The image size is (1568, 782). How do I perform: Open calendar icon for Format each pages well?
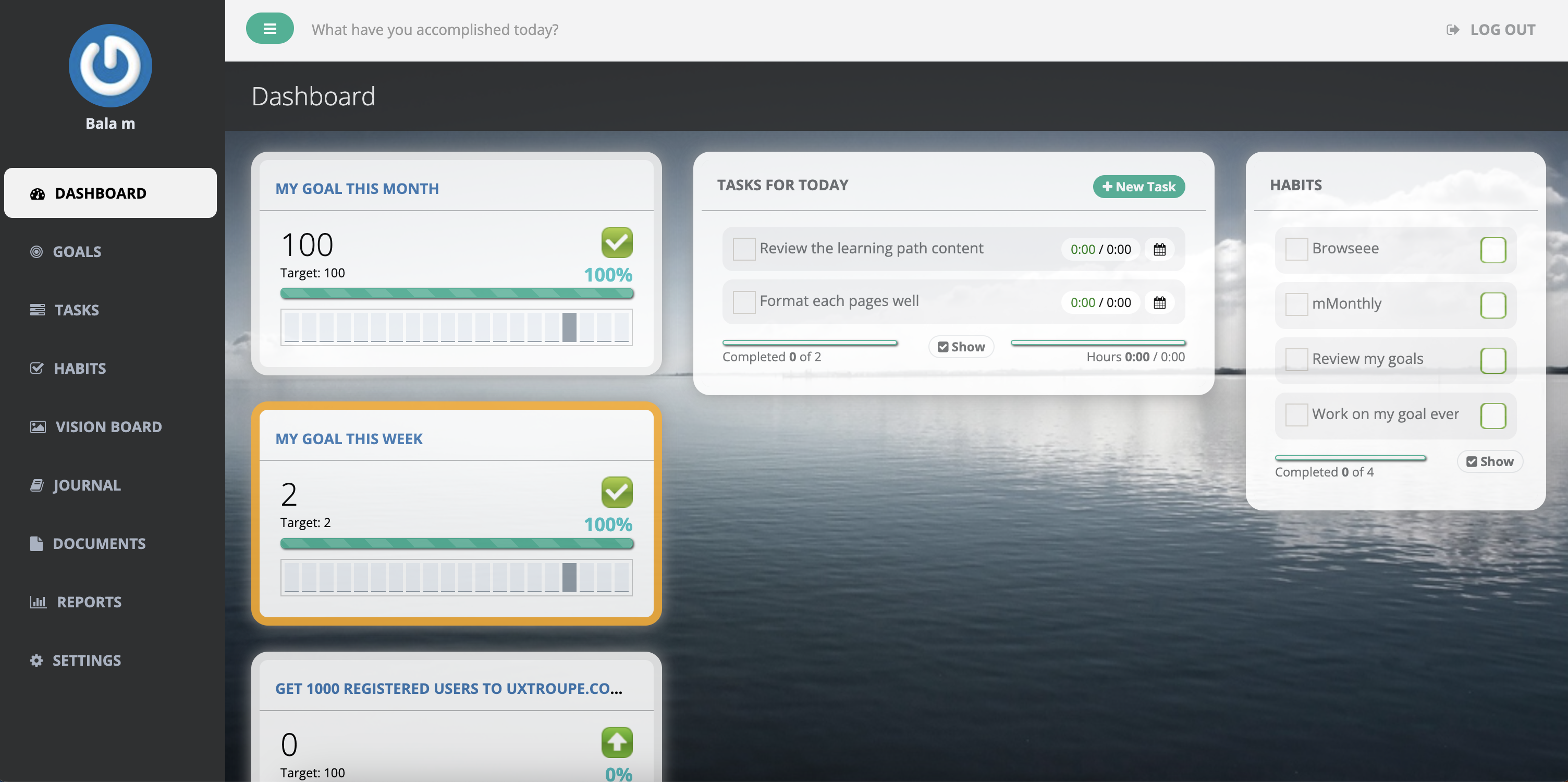(1159, 302)
